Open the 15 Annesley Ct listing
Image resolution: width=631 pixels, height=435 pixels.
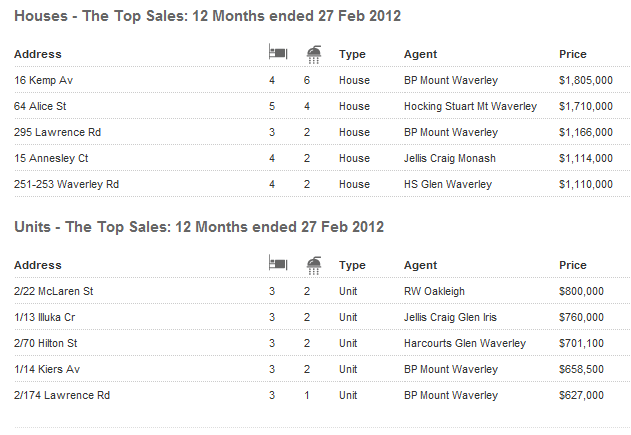point(51,158)
